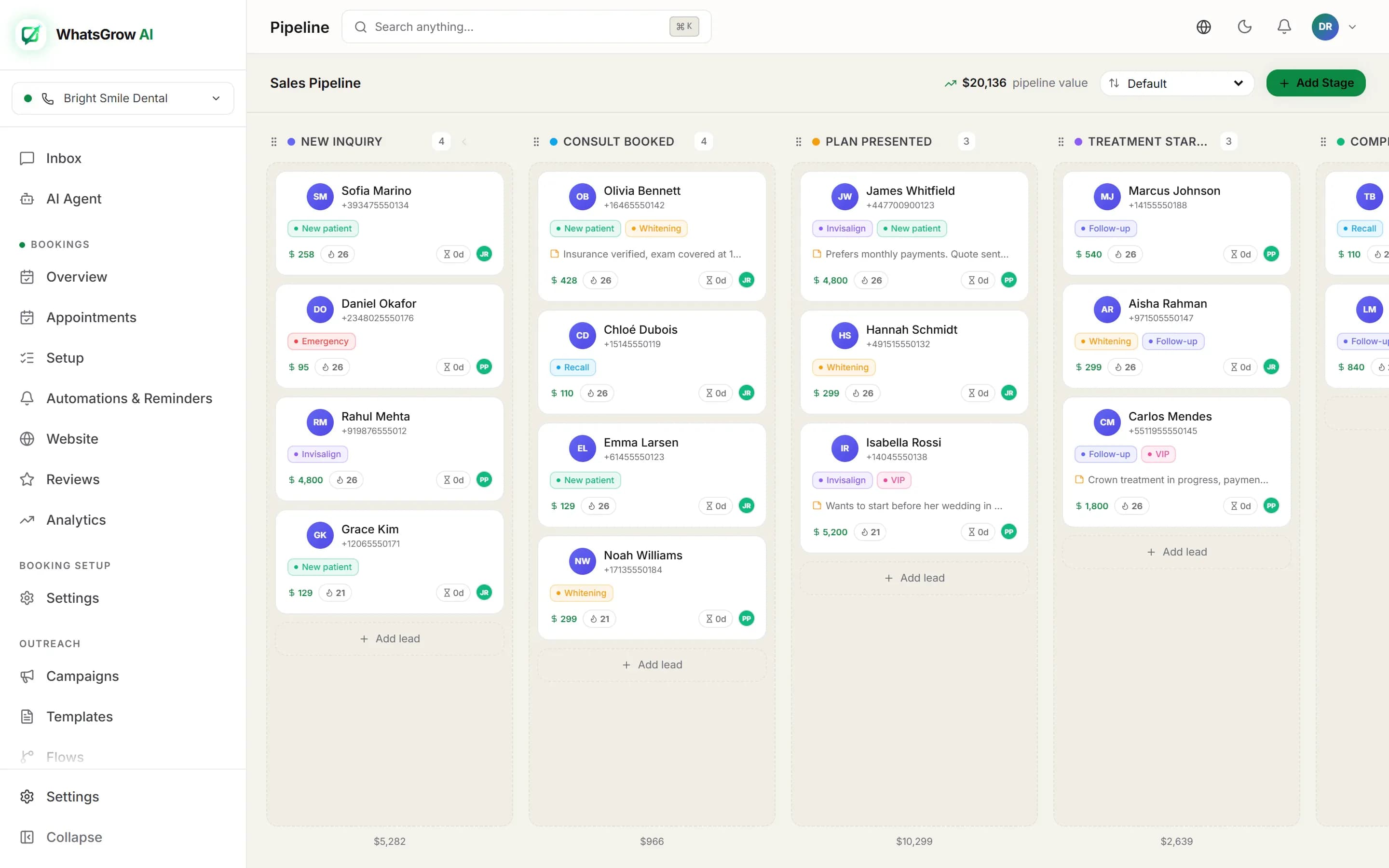Screen dimensions: 1389x868
Task: Navigate to Appointments
Action: pos(123,317)
